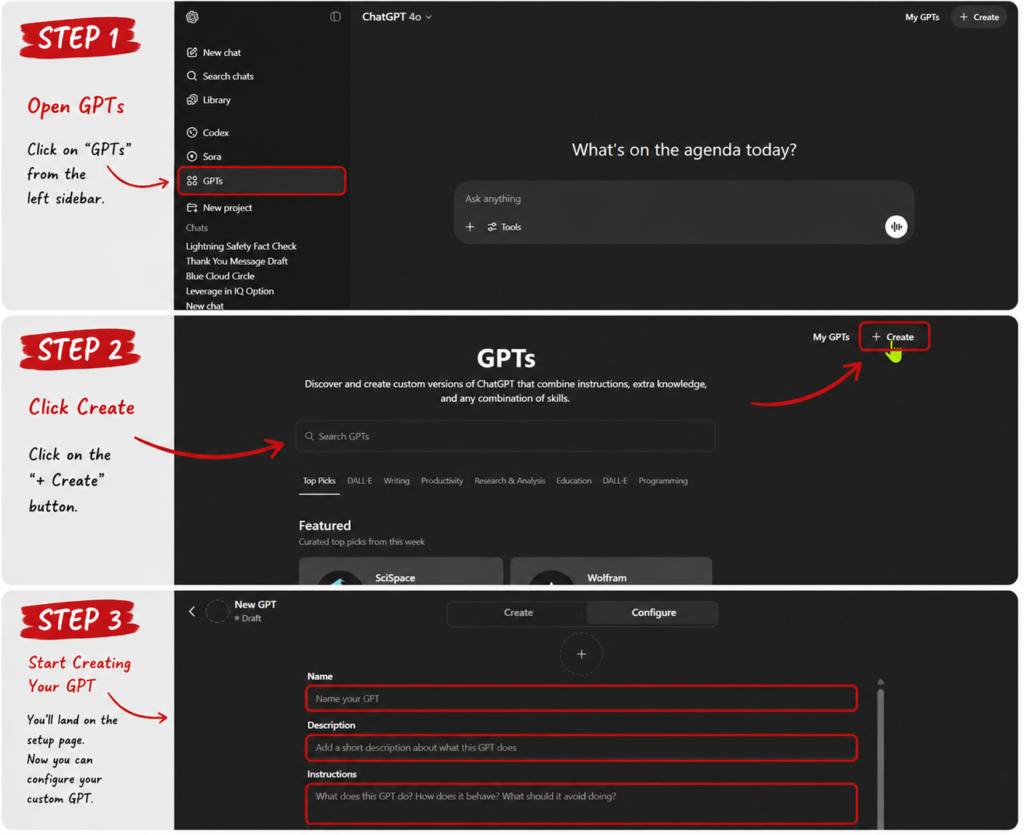Click the ChatGPT logo icon in sidebar
This screenshot has width=1024, height=835.
tap(192, 17)
